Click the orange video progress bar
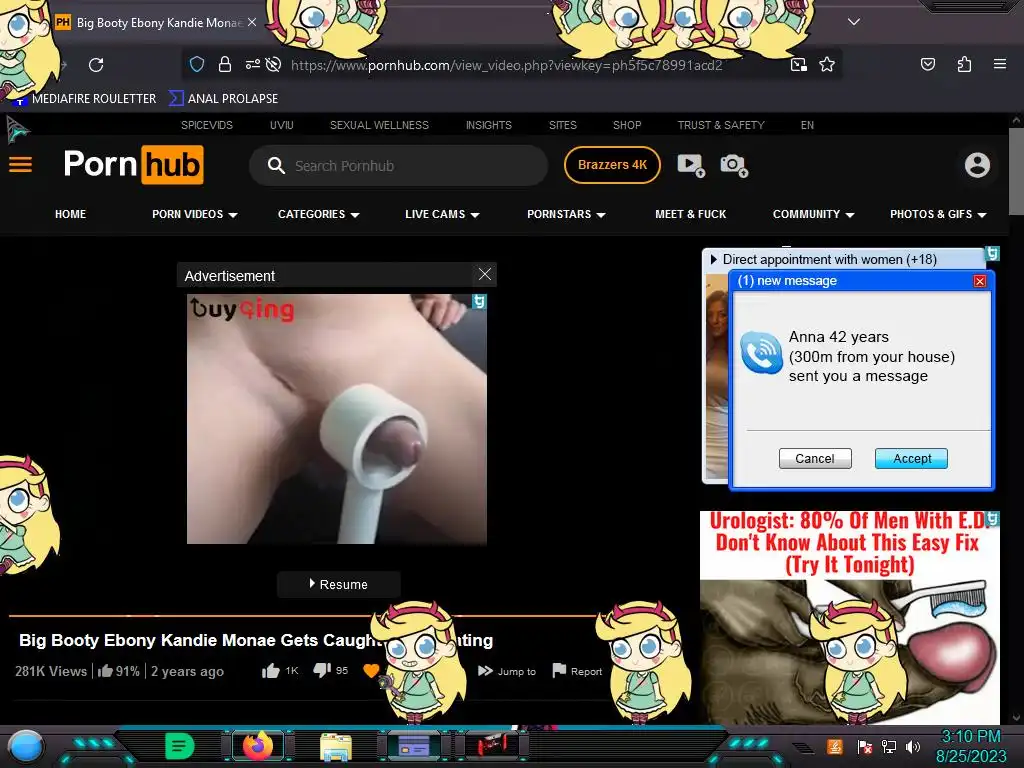The image size is (1024, 768). [x=304, y=615]
